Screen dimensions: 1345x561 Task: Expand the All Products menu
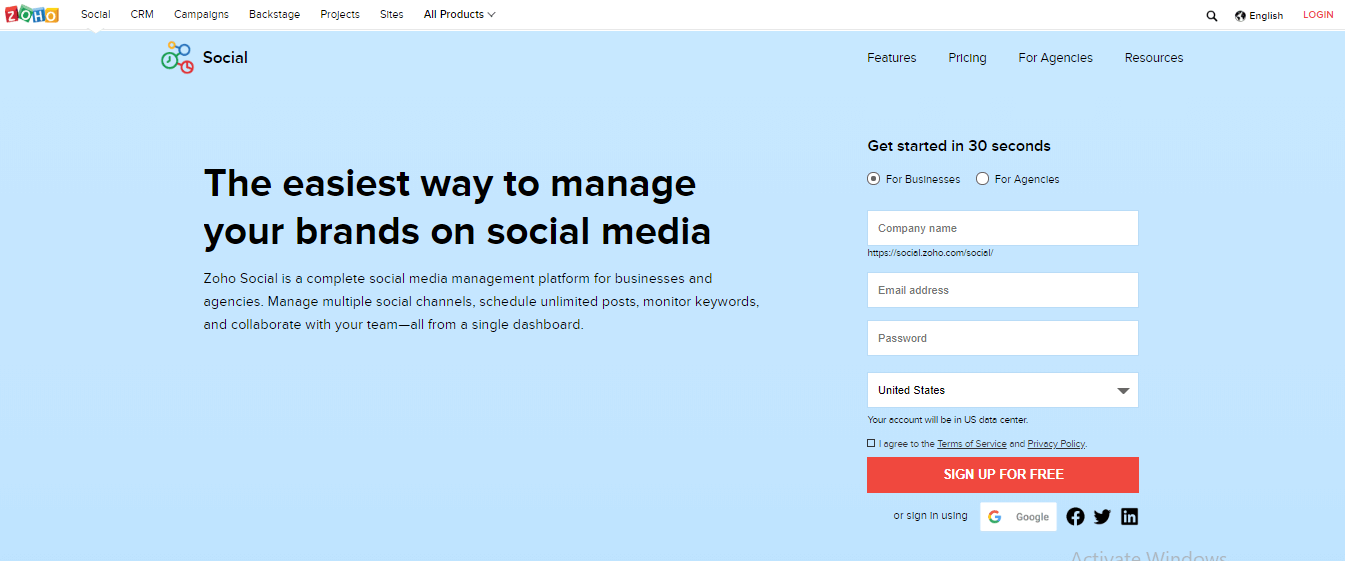[x=459, y=15]
